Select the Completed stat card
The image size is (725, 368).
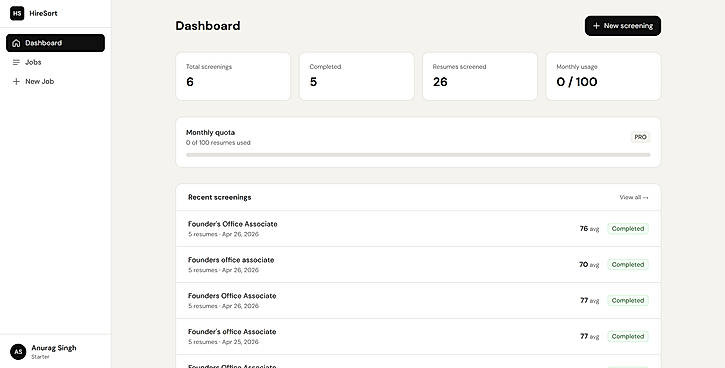[356, 76]
